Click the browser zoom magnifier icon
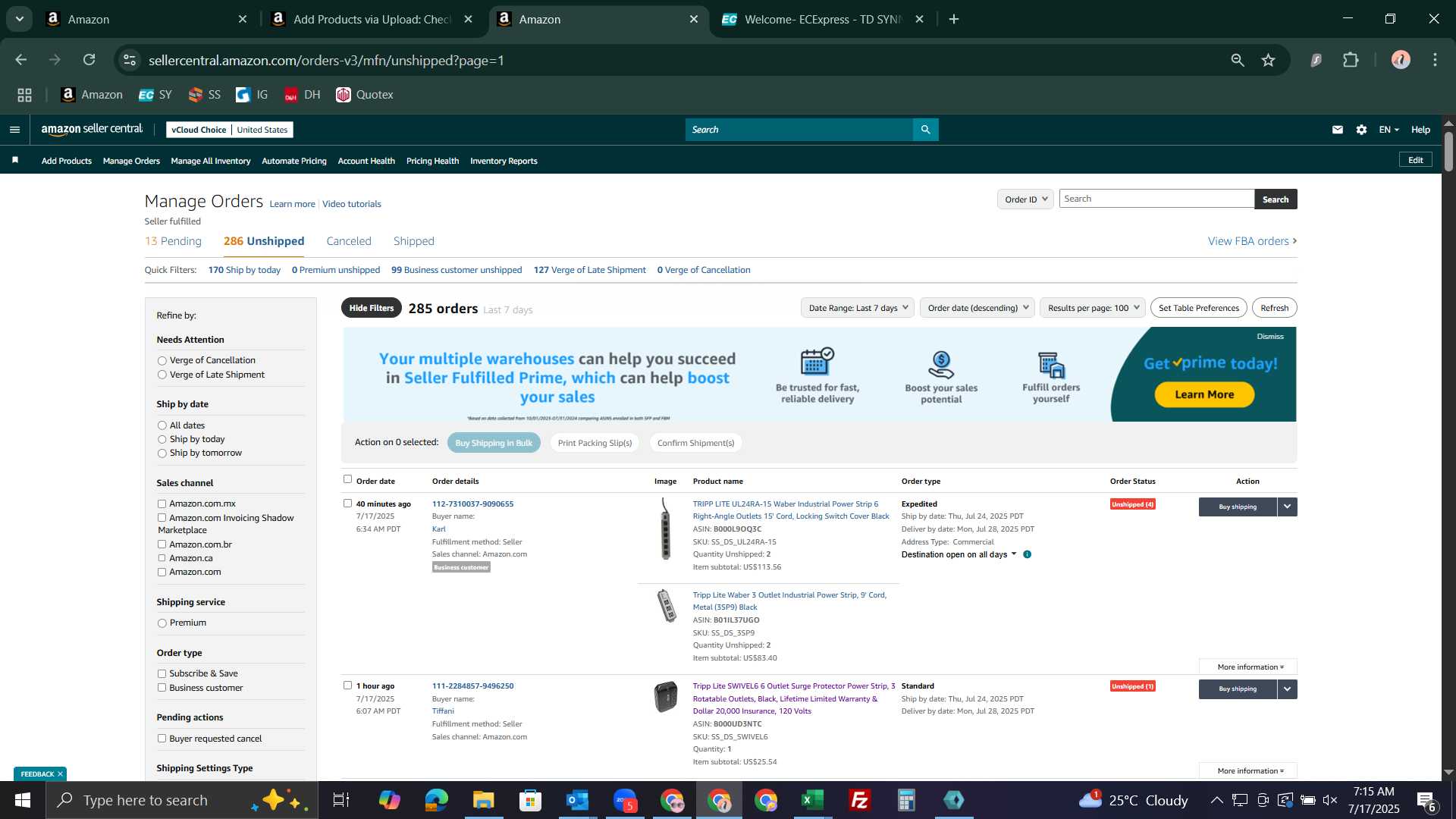Screen dimensions: 1456x819 click(x=1238, y=60)
